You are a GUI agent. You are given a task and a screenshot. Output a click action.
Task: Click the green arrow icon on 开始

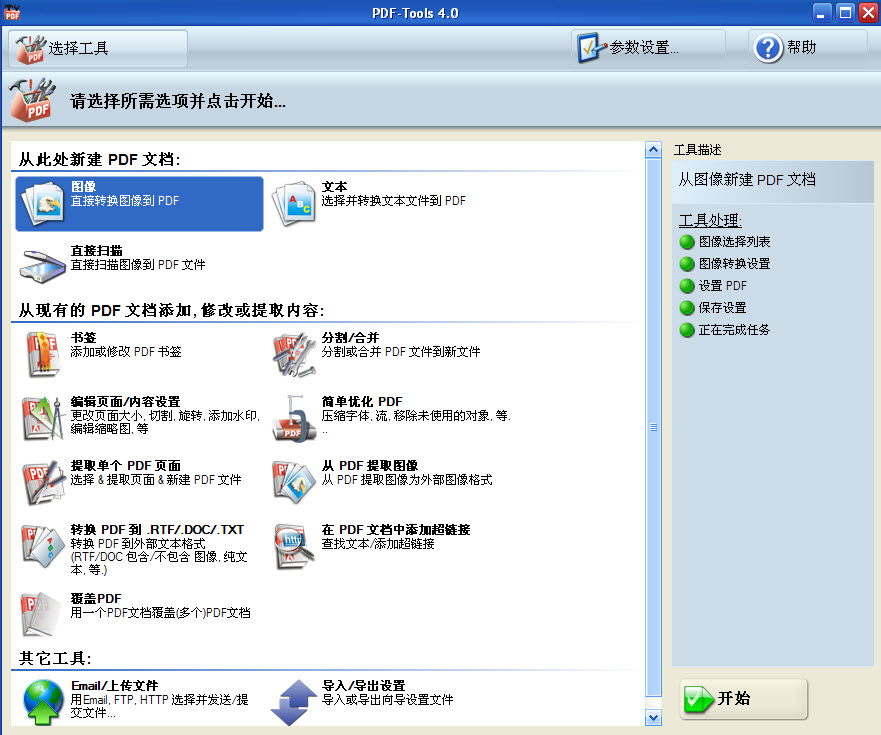coord(698,698)
